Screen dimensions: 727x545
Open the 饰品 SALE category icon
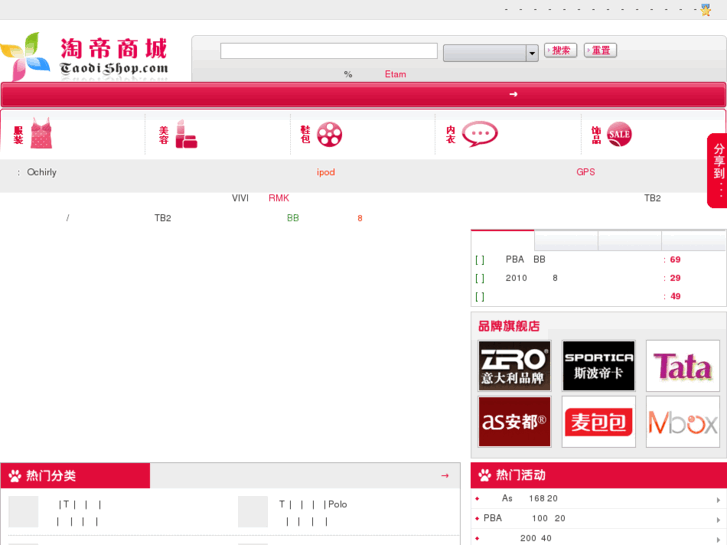[619, 134]
